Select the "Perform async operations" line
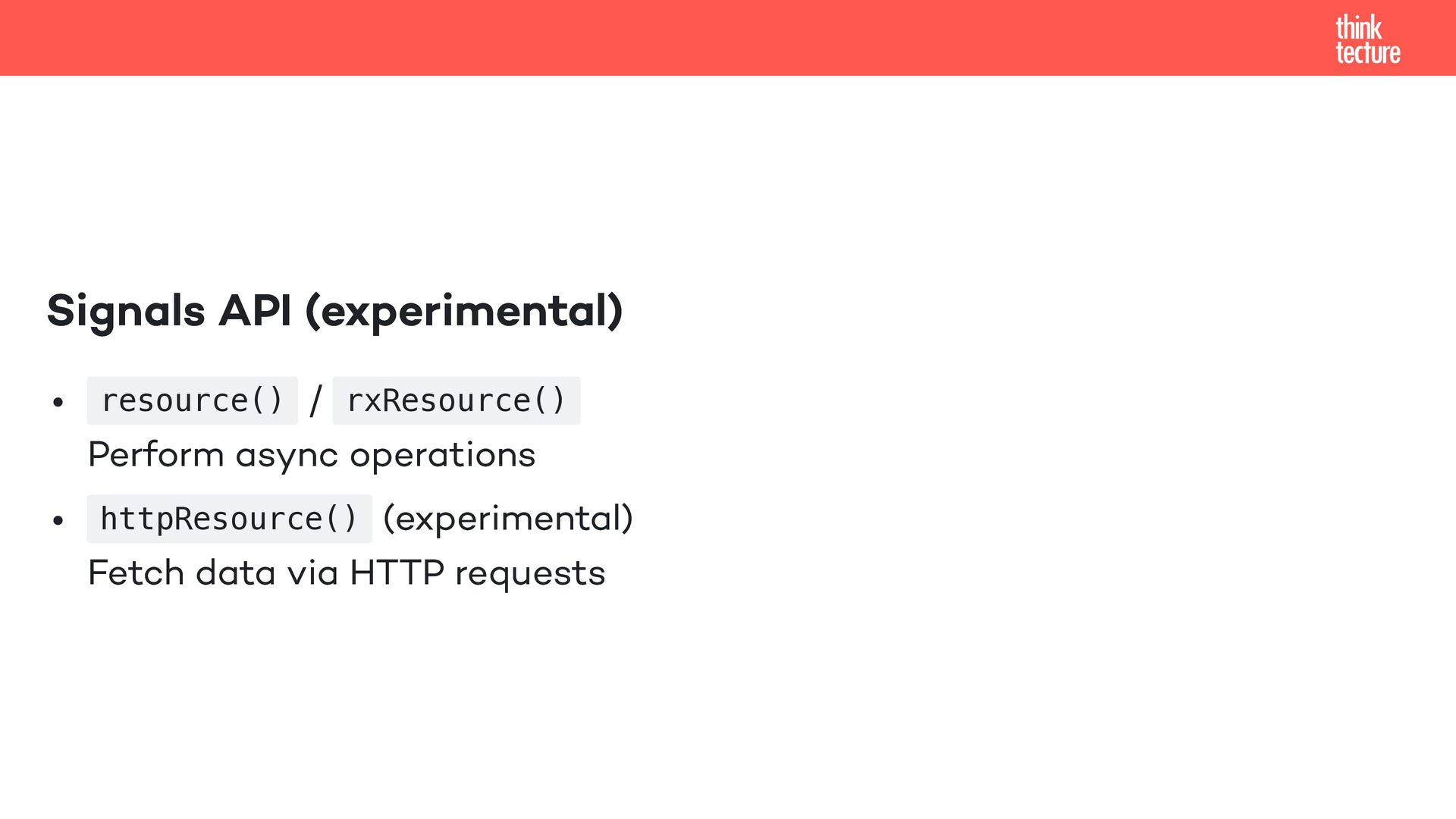The image size is (1456, 819). coord(312,455)
